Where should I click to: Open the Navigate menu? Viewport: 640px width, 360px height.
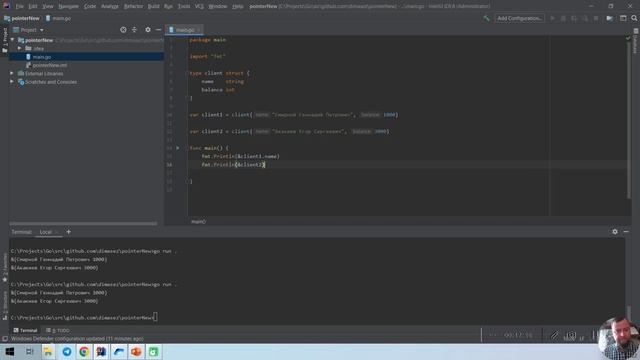[x=68, y=6]
